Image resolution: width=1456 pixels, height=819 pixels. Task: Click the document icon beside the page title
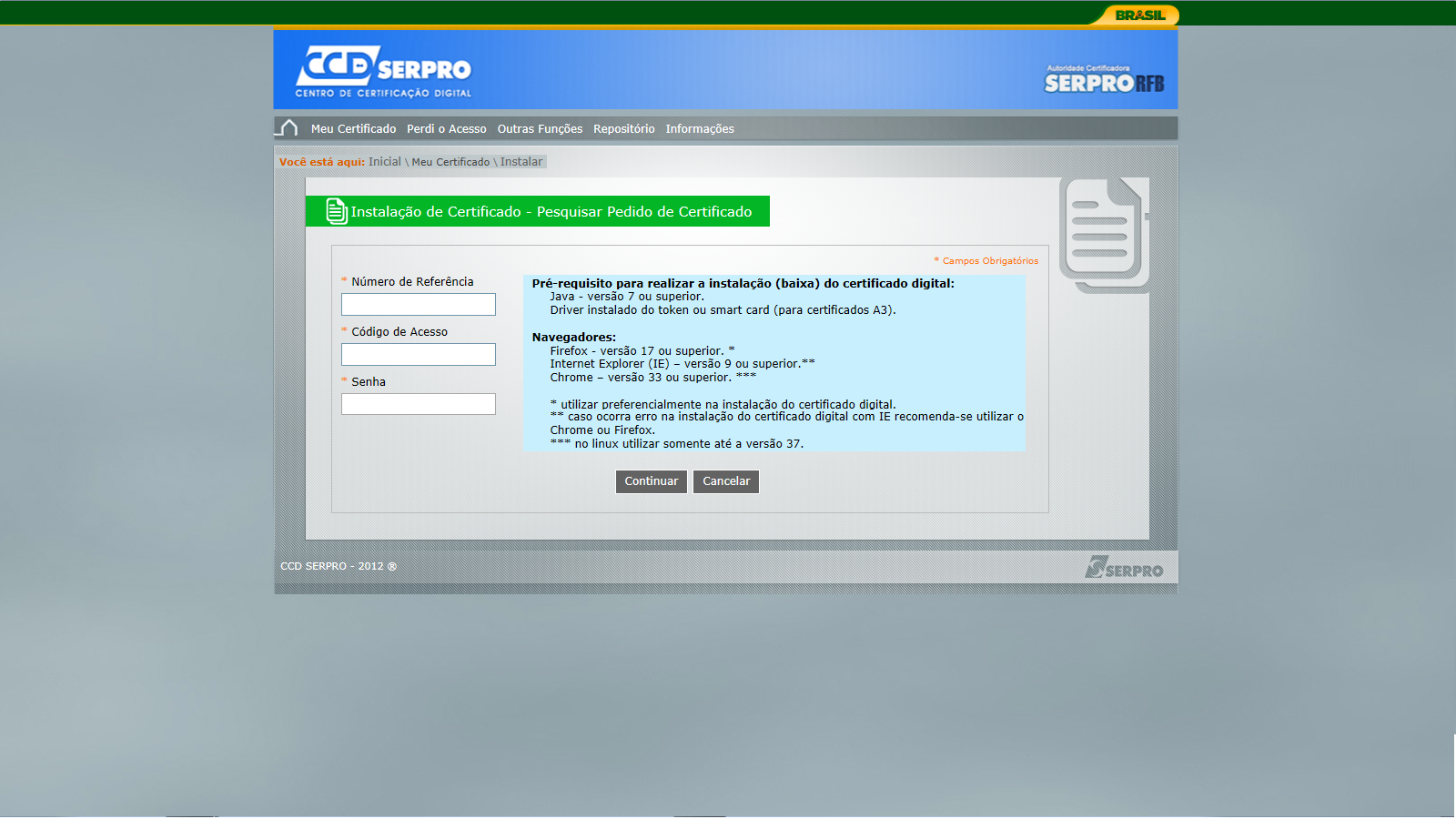336,211
